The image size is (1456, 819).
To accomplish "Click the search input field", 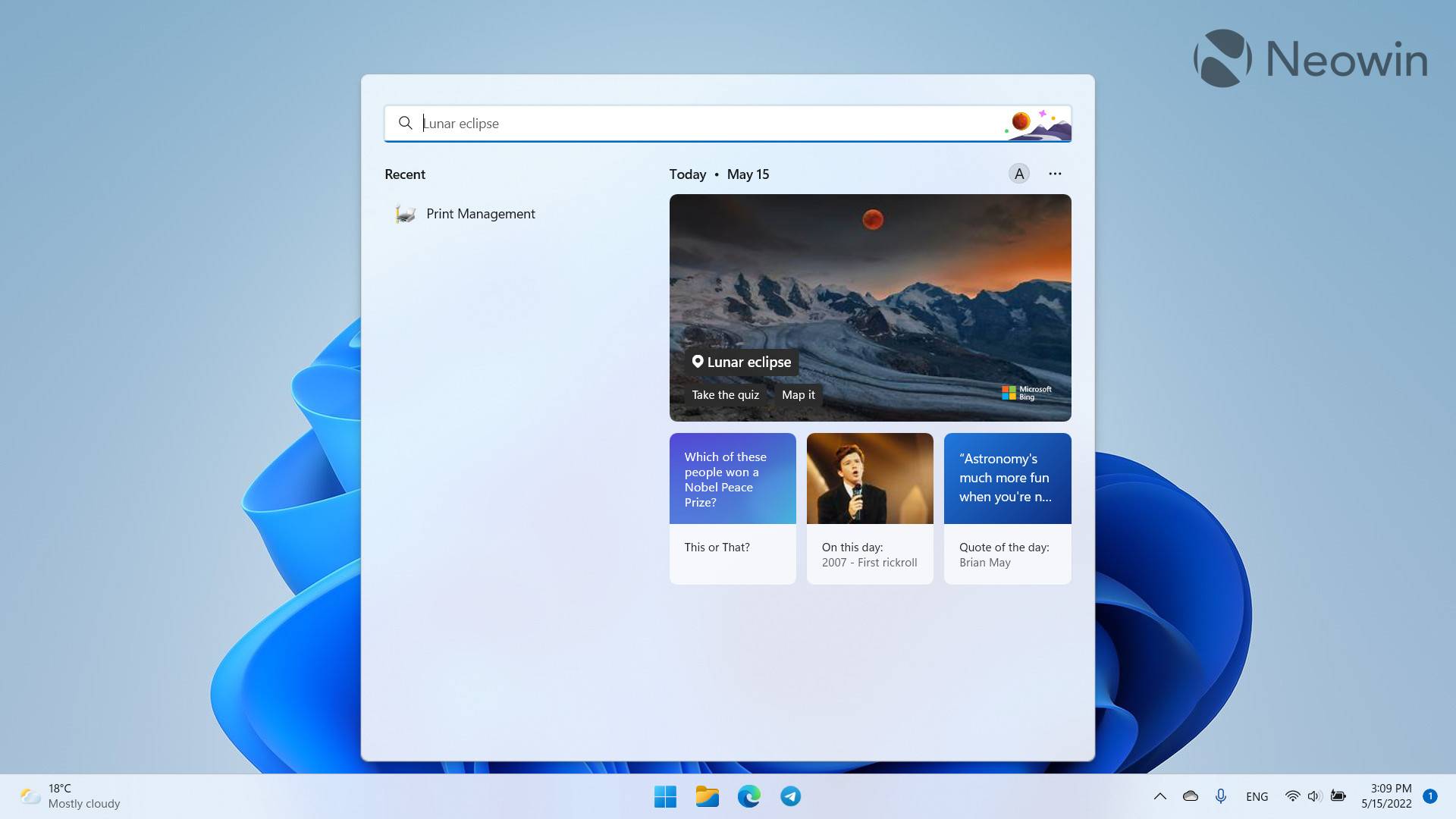I will 728,122.
